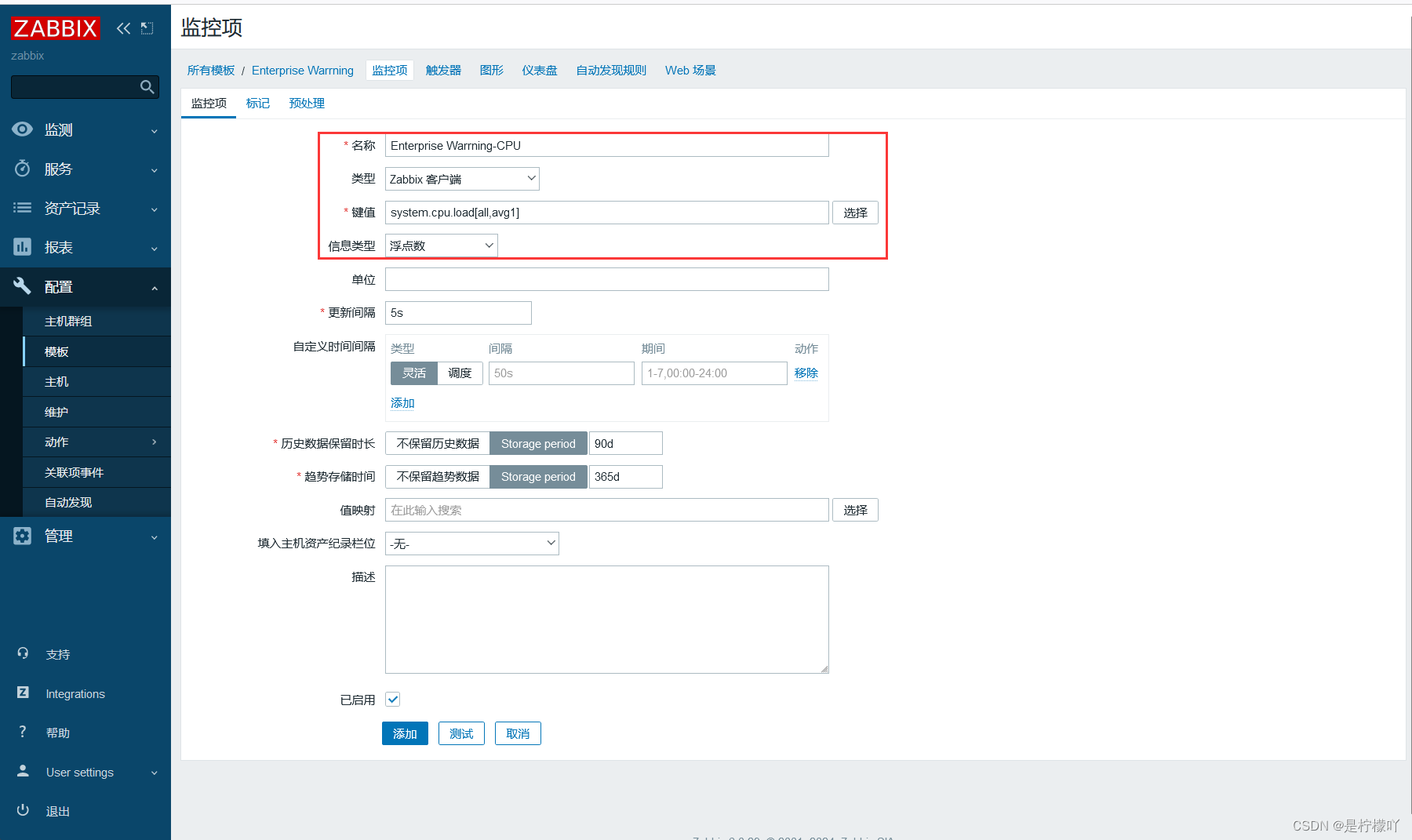
Task: Open the 类型 dropdown Zabbix 客户端
Action: point(462,179)
